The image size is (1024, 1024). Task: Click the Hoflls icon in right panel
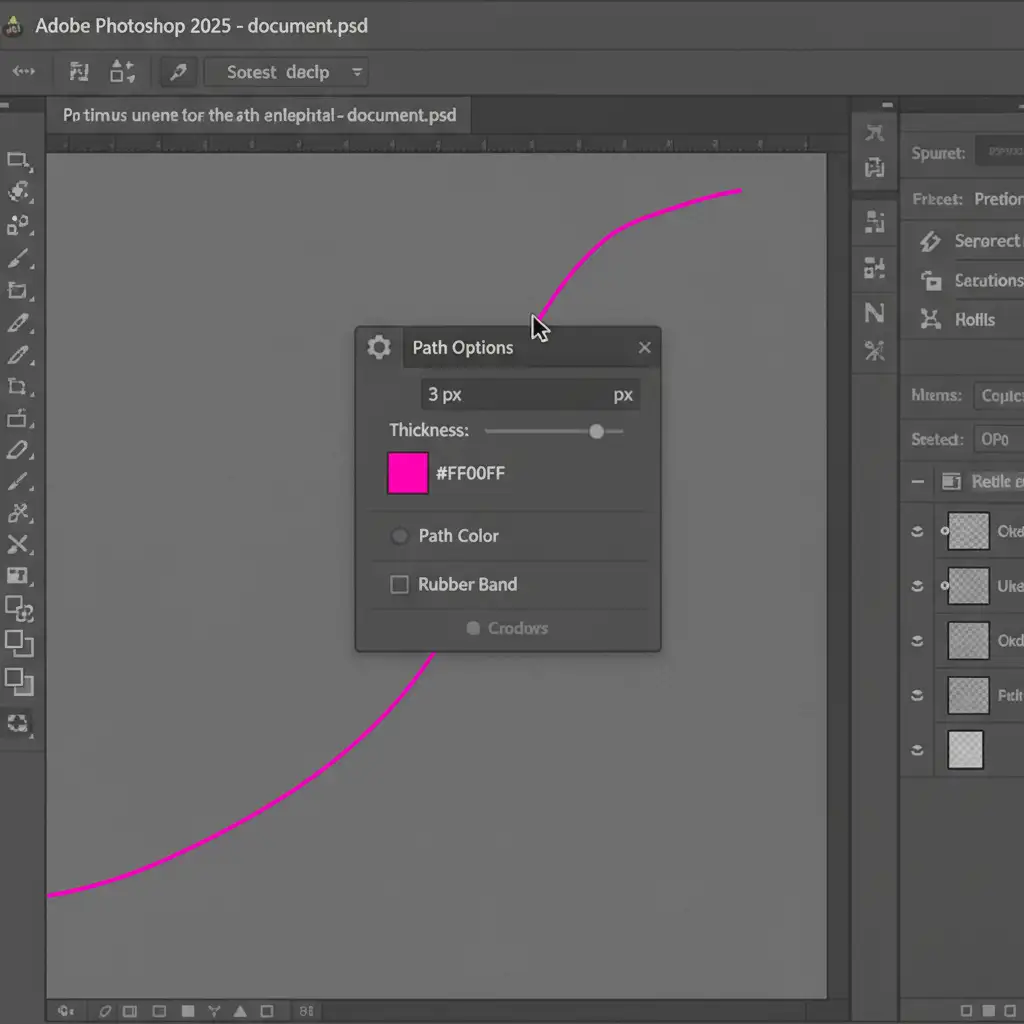point(931,320)
